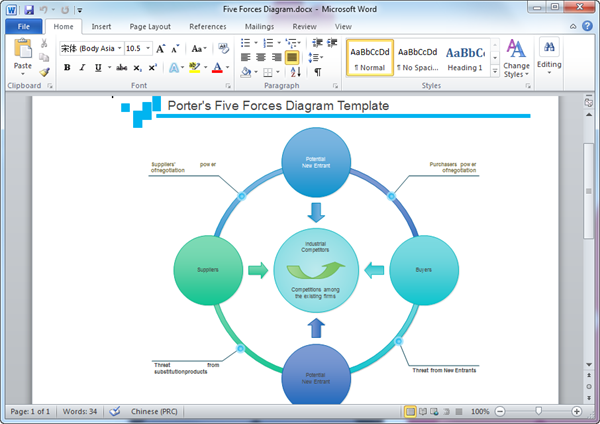
Task: Enable Print Layout view in status bar
Action: coord(410,412)
